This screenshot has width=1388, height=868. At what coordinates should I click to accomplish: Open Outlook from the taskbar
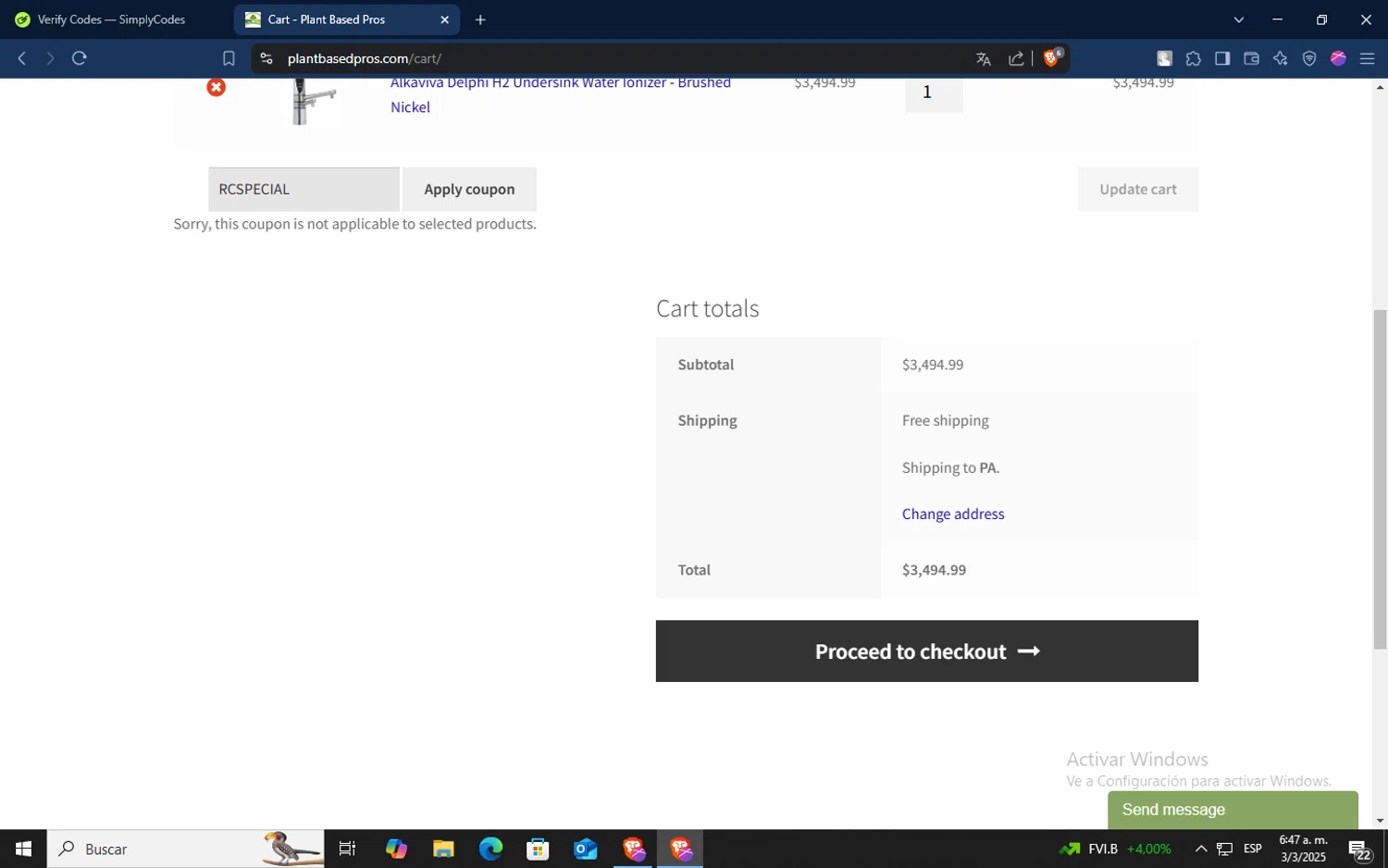pyautogui.click(x=585, y=849)
